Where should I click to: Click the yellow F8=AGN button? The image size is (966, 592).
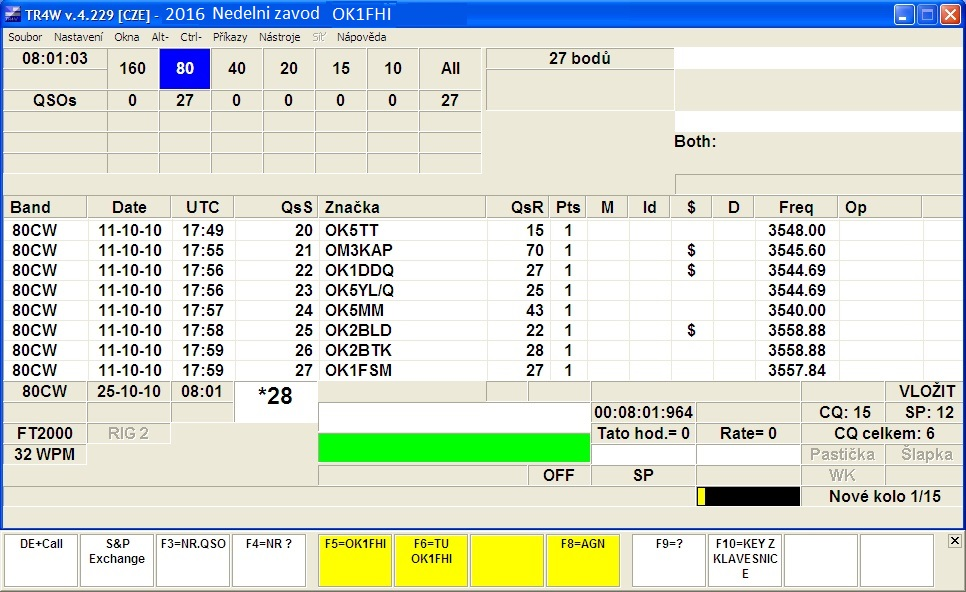[583, 560]
